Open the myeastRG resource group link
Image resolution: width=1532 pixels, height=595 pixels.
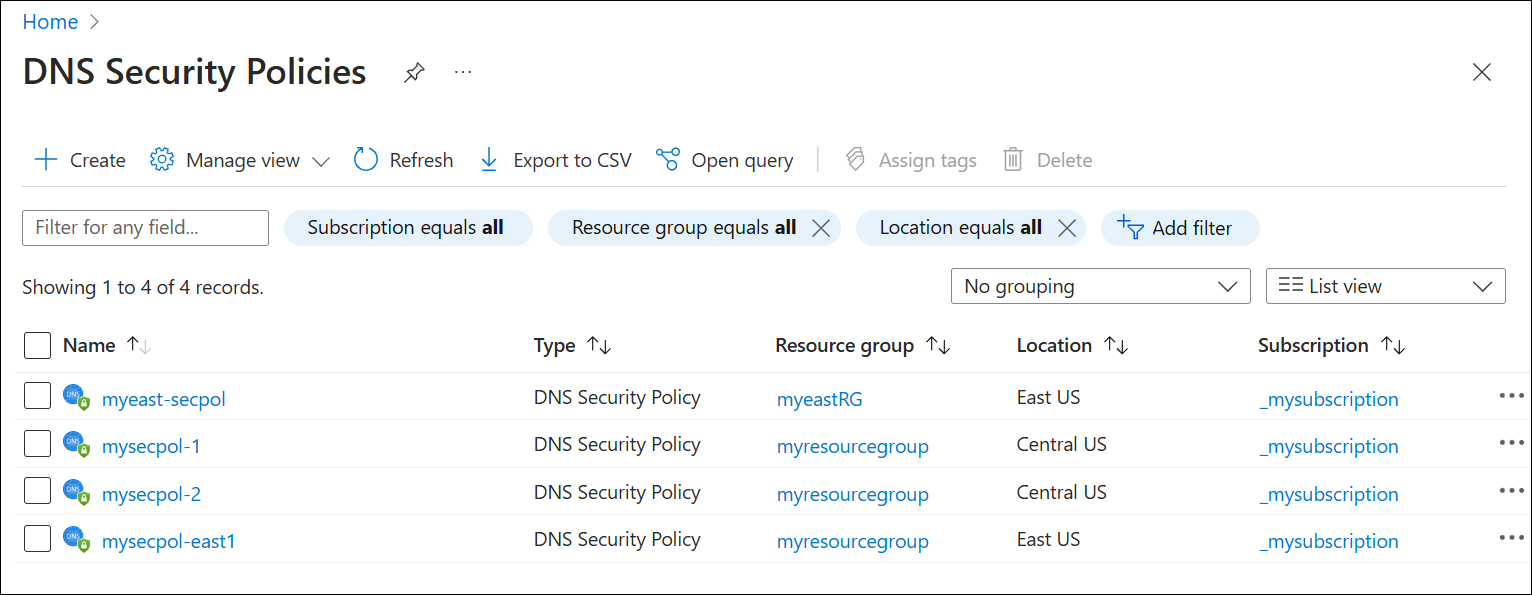tap(819, 398)
